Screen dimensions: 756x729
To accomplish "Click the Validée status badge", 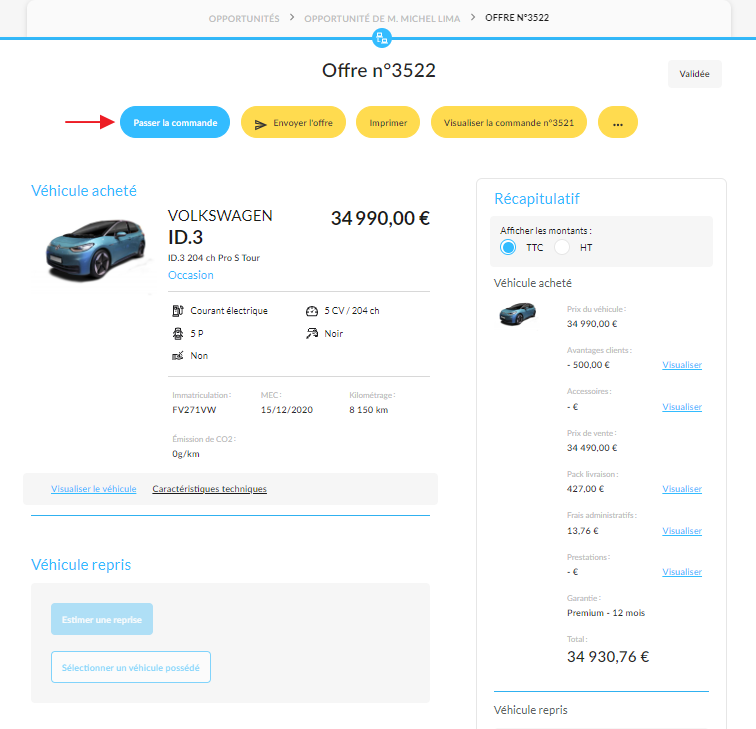I will click(695, 74).
